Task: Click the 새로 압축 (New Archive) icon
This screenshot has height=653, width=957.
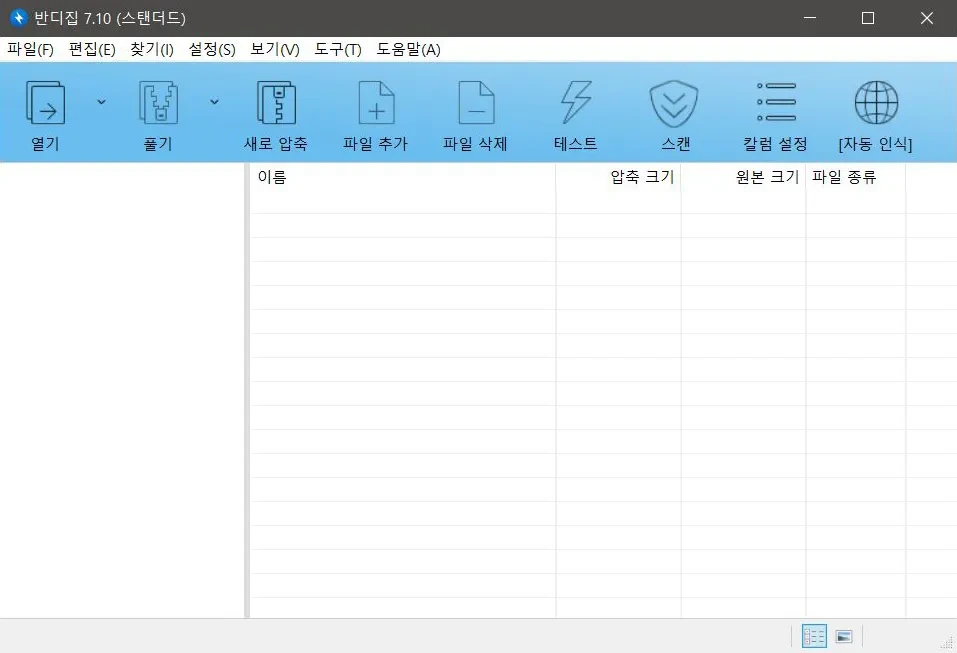Action: tap(276, 103)
